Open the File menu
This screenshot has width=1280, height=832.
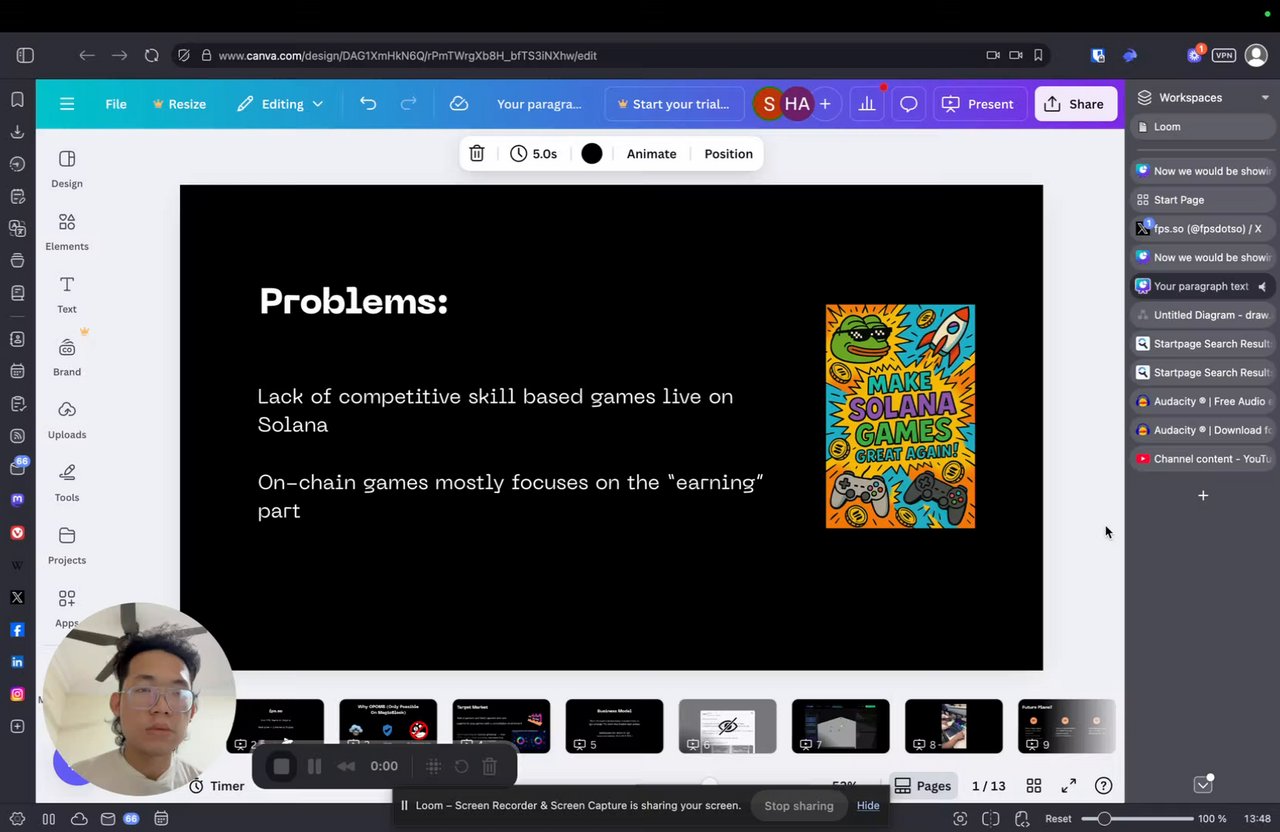point(116,104)
